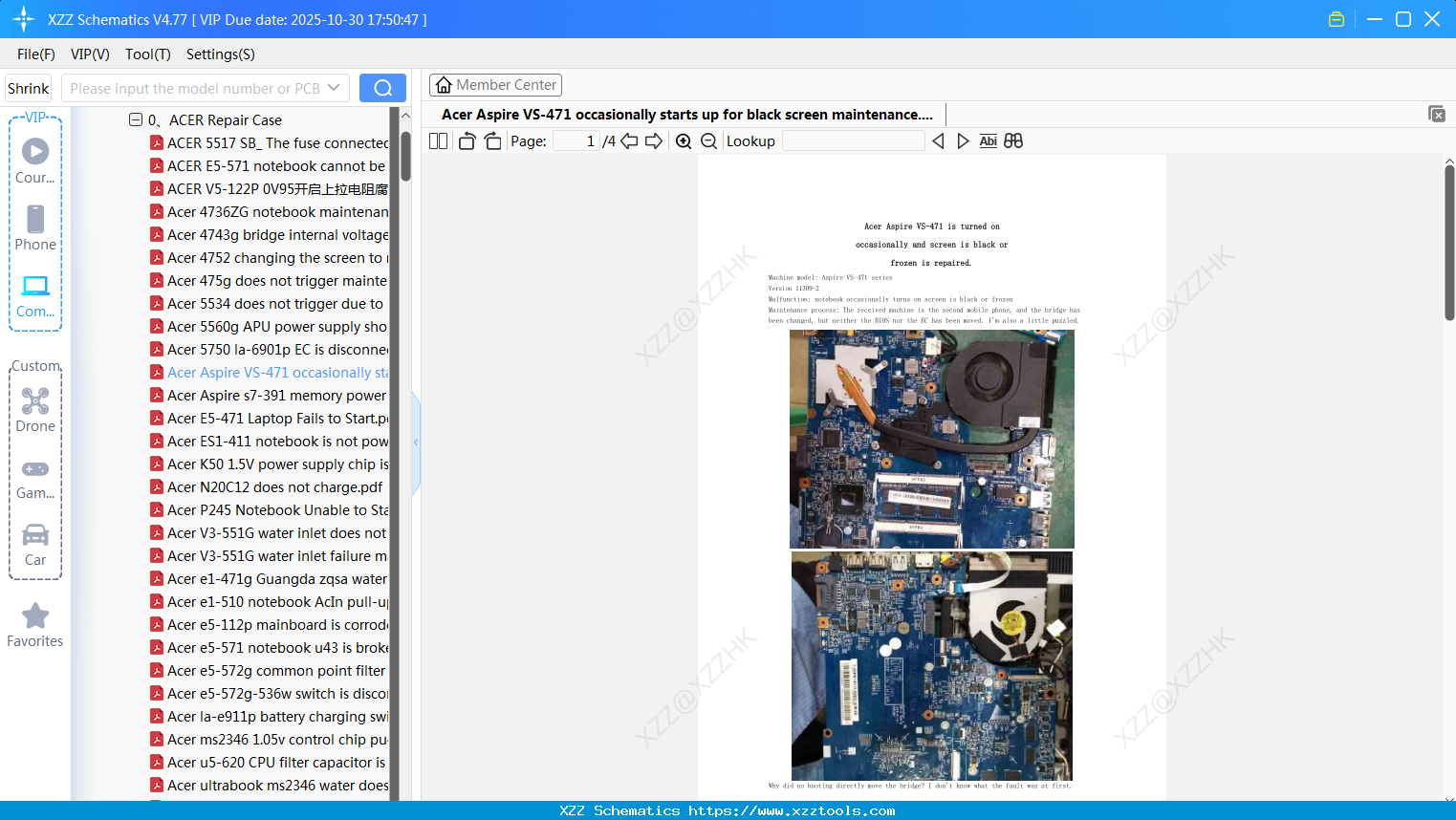Open the Courses sidebar icon
The image size is (1456, 820).
pyautogui.click(x=35, y=161)
